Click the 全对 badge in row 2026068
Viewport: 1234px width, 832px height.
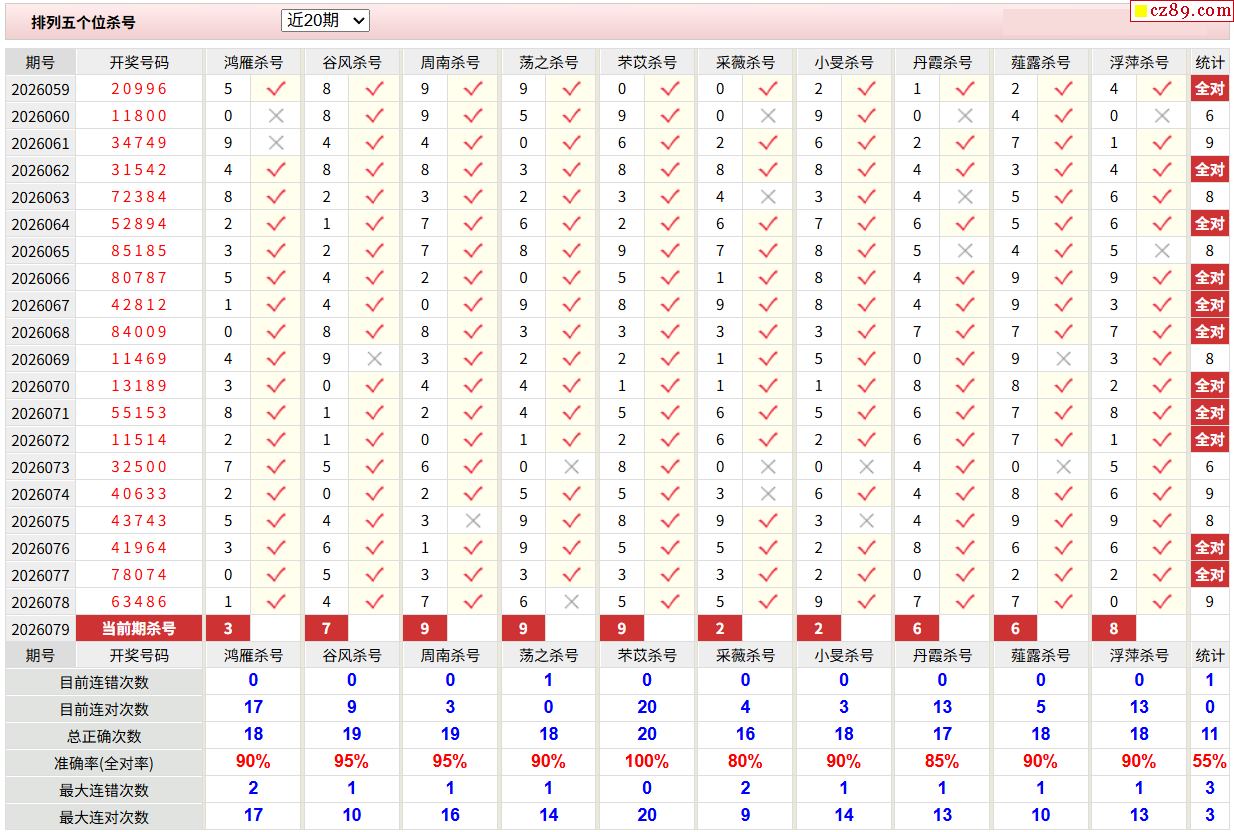pos(1210,332)
